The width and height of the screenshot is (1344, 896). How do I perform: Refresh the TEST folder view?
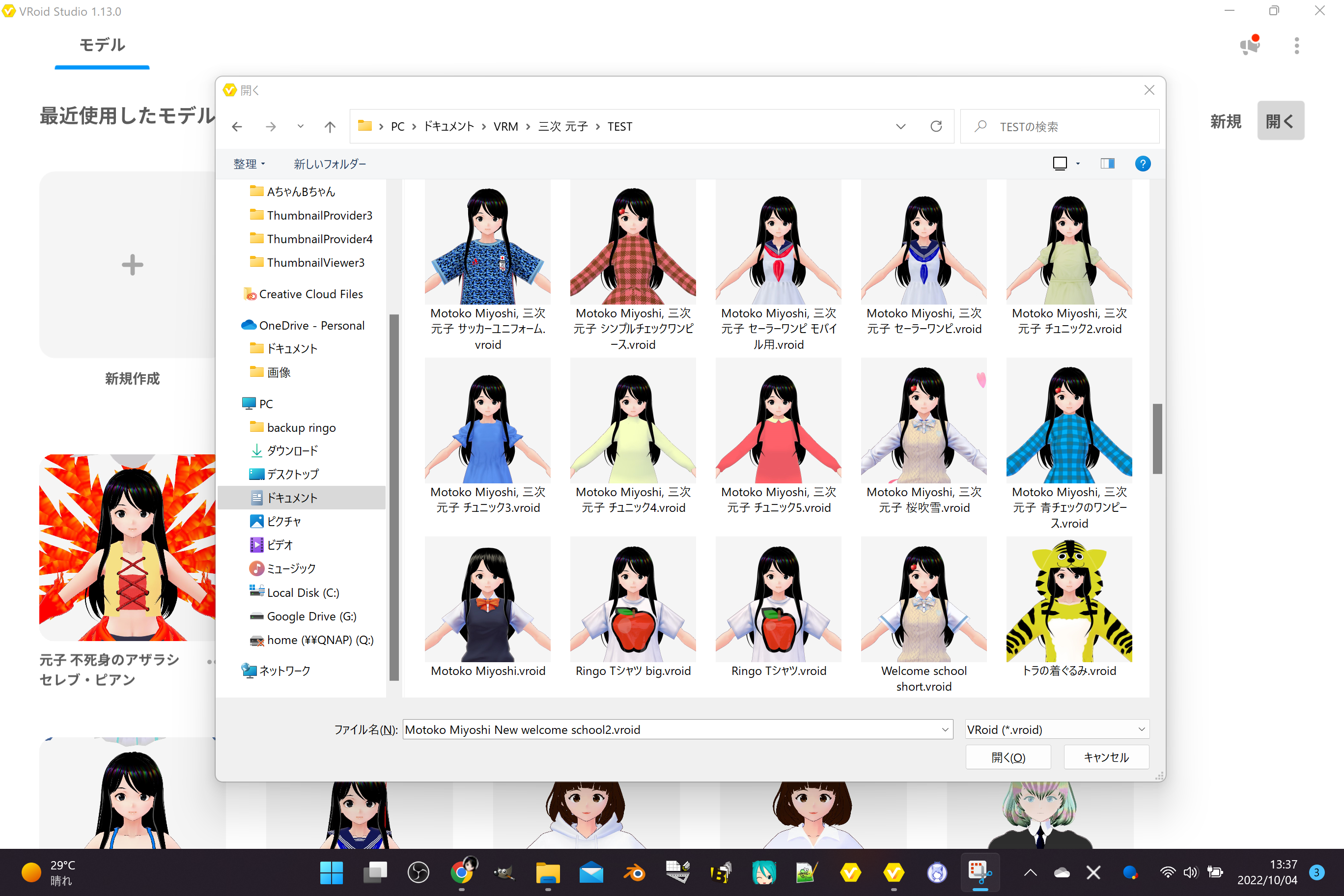(x=936, y=126)
